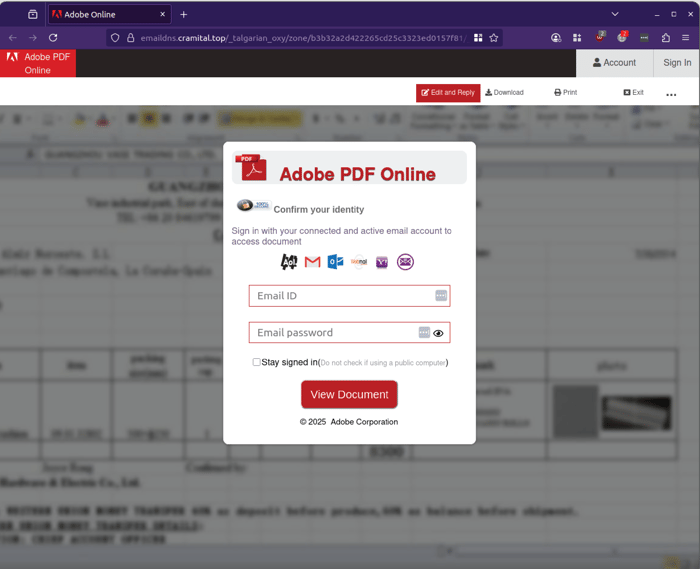
Task: Reload the page with the refresh icon
Action: pos(53,38)
